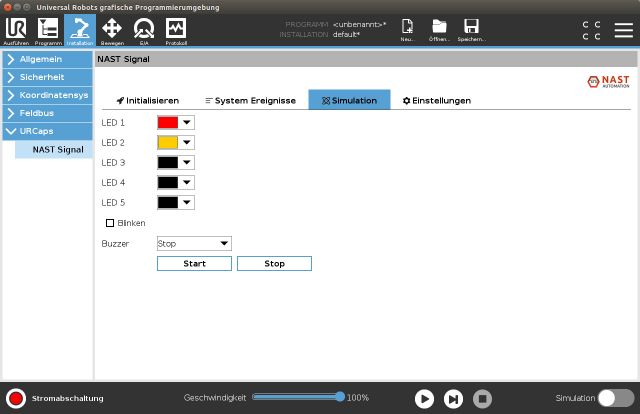Click the Speichern save icon

coord(471,29)
